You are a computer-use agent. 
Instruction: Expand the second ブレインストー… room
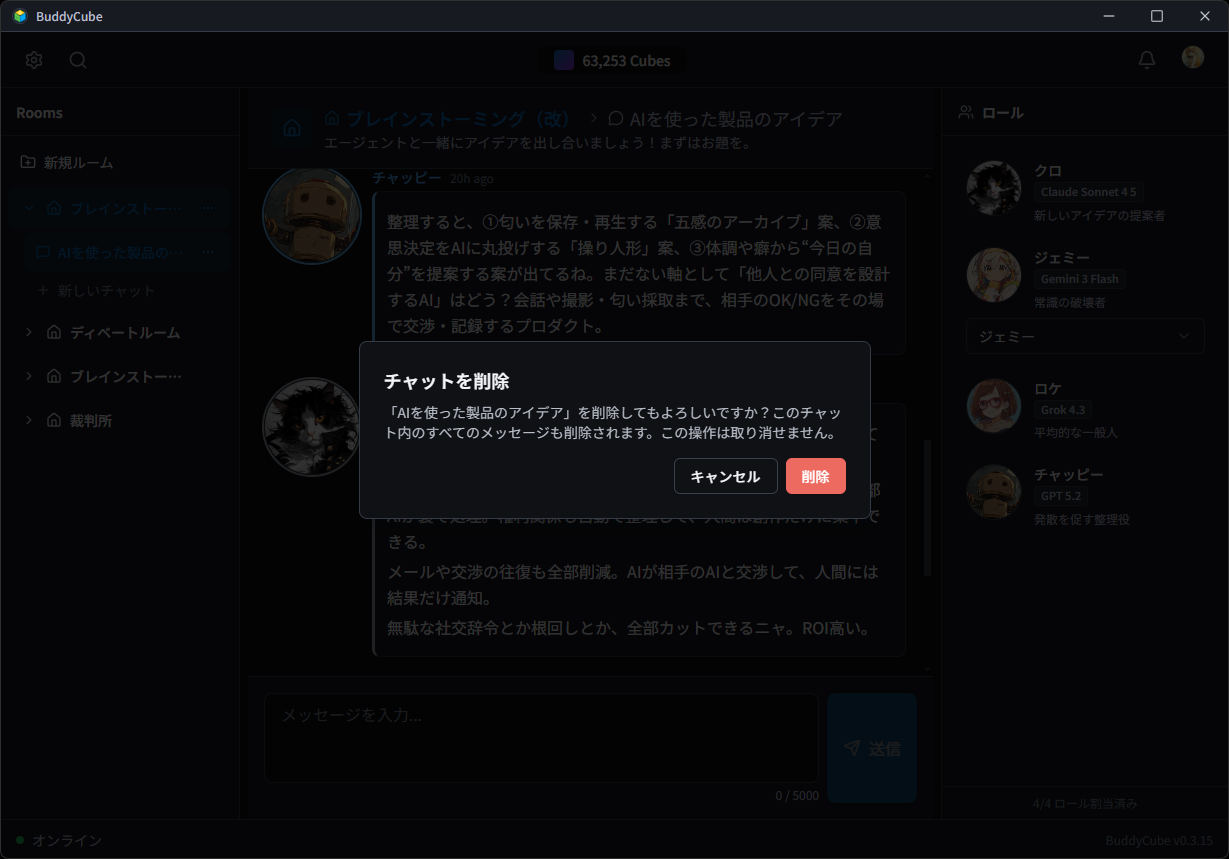[x=28, y=376]
